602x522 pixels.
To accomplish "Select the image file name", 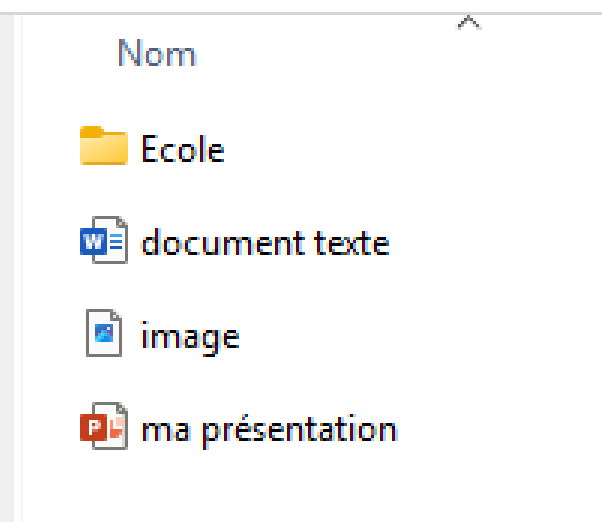I will [x=190, y=336].
